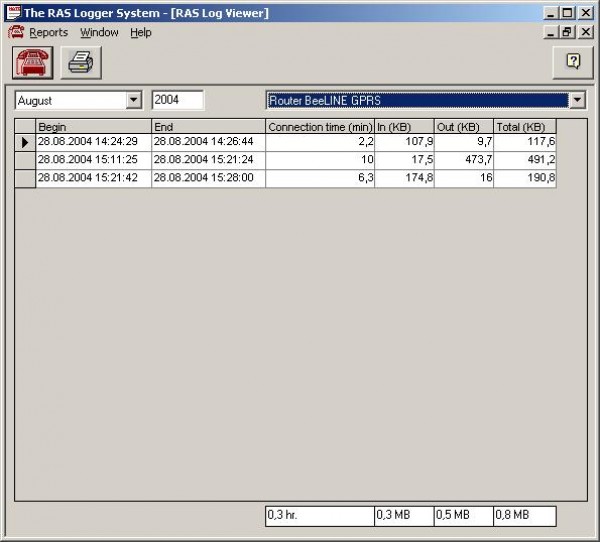The image size is (600, 542).
Task: Click the title bar application icon
Action: [12, 13]
